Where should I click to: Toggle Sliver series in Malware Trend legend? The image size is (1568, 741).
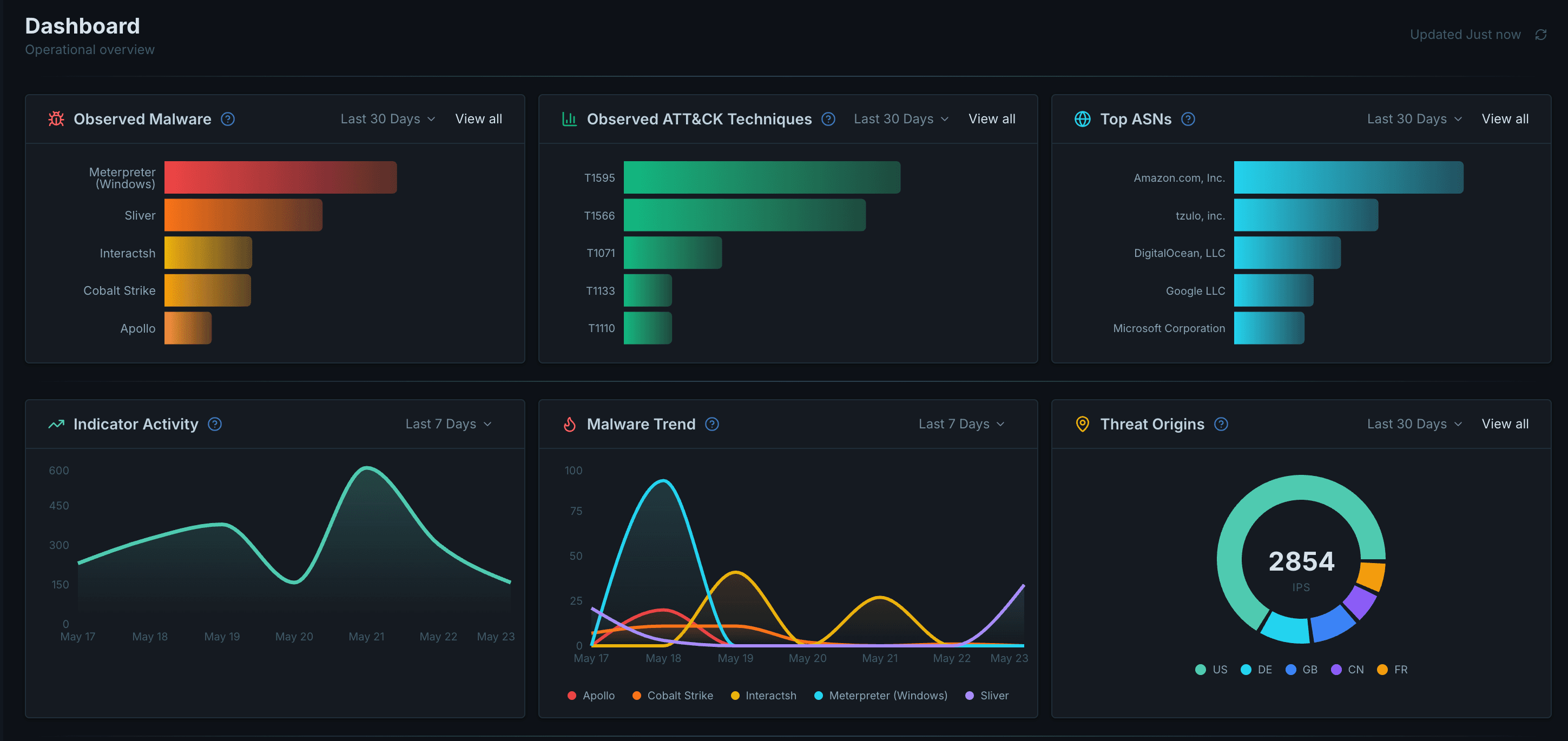pos(987,696)
